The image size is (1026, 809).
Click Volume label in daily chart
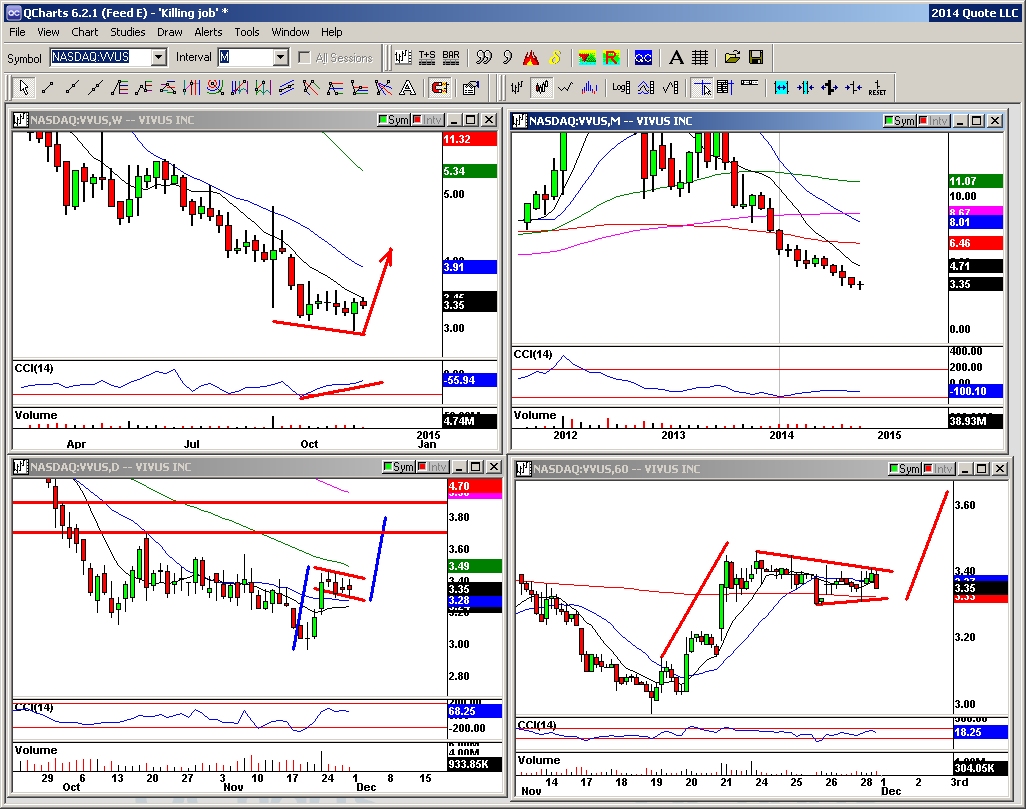(x=36, y=750)
